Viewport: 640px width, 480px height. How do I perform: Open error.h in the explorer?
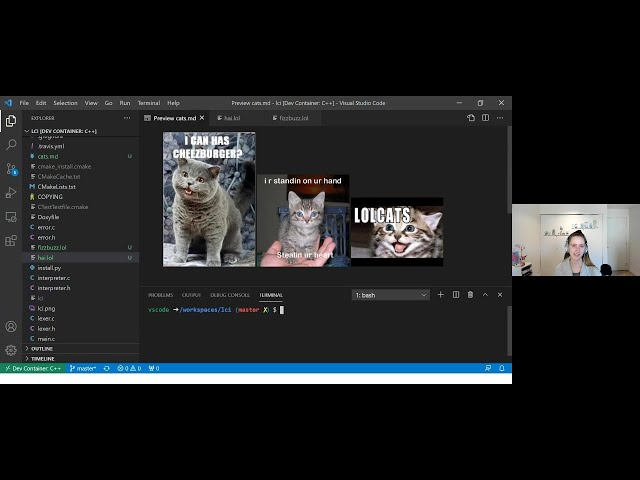(81, 237)
